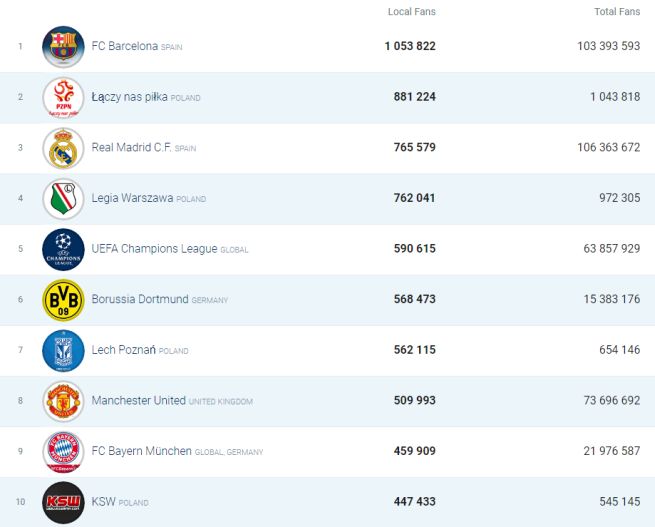Click the Borussia Dortmund BVB logo
This screenshot has height=527, width=655.
[x=63, y=300]
